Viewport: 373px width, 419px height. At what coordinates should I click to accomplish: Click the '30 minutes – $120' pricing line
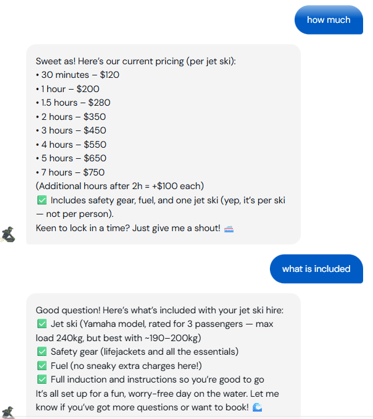(77, 75)
